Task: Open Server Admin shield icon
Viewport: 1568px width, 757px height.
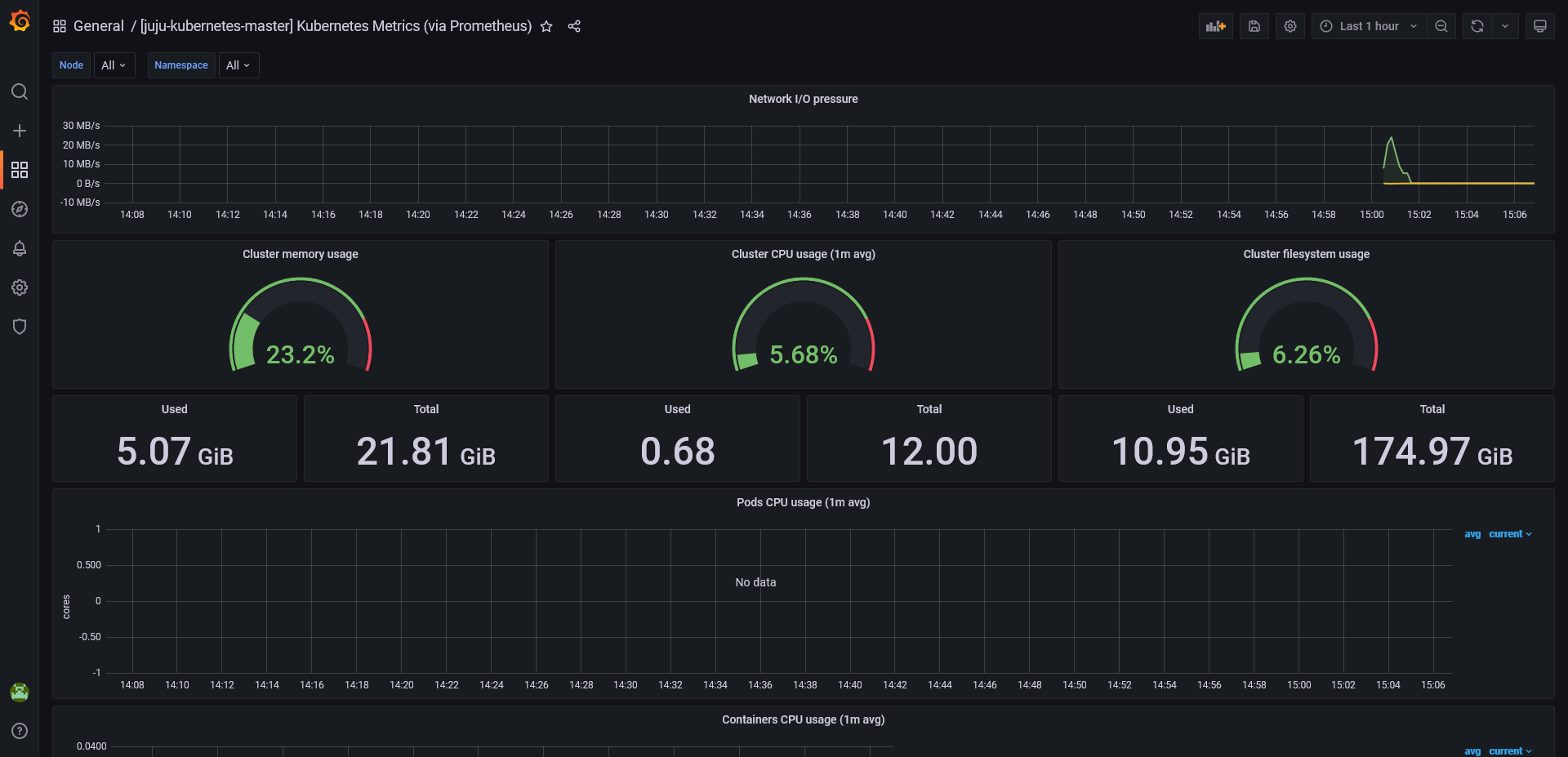Action: (20, 327)
